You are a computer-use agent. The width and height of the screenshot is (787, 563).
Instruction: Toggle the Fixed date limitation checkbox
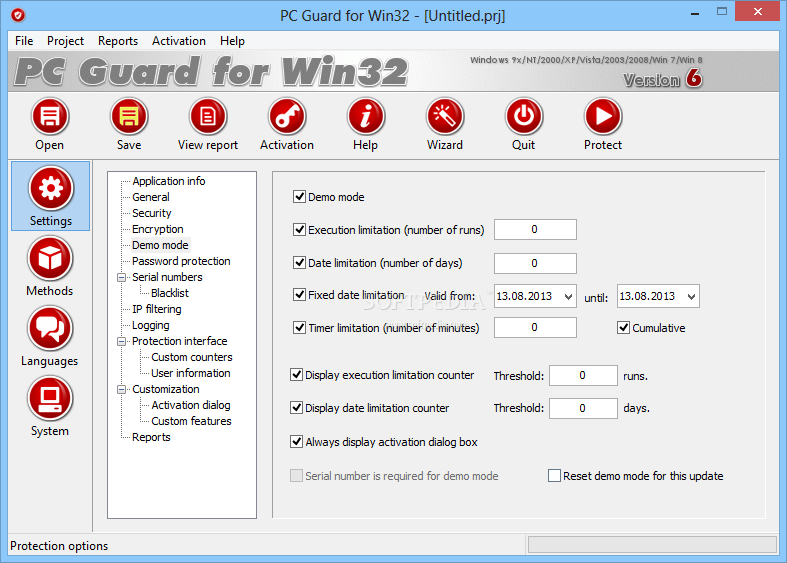click(299, 295)
